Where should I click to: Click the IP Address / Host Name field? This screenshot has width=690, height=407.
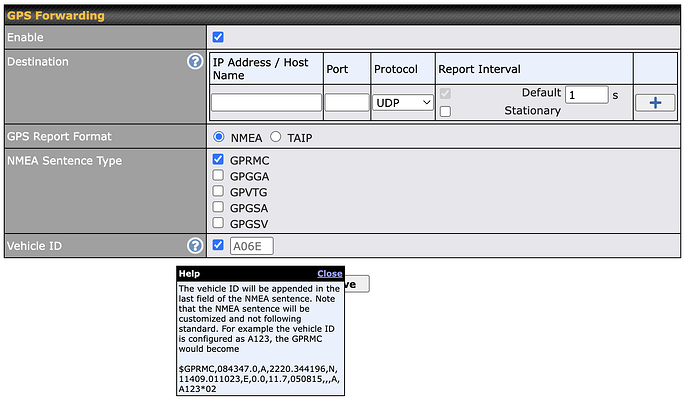click(266, 102)
